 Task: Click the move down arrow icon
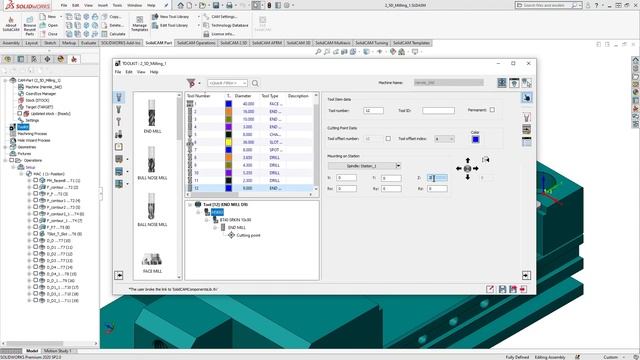click(468, 177)
